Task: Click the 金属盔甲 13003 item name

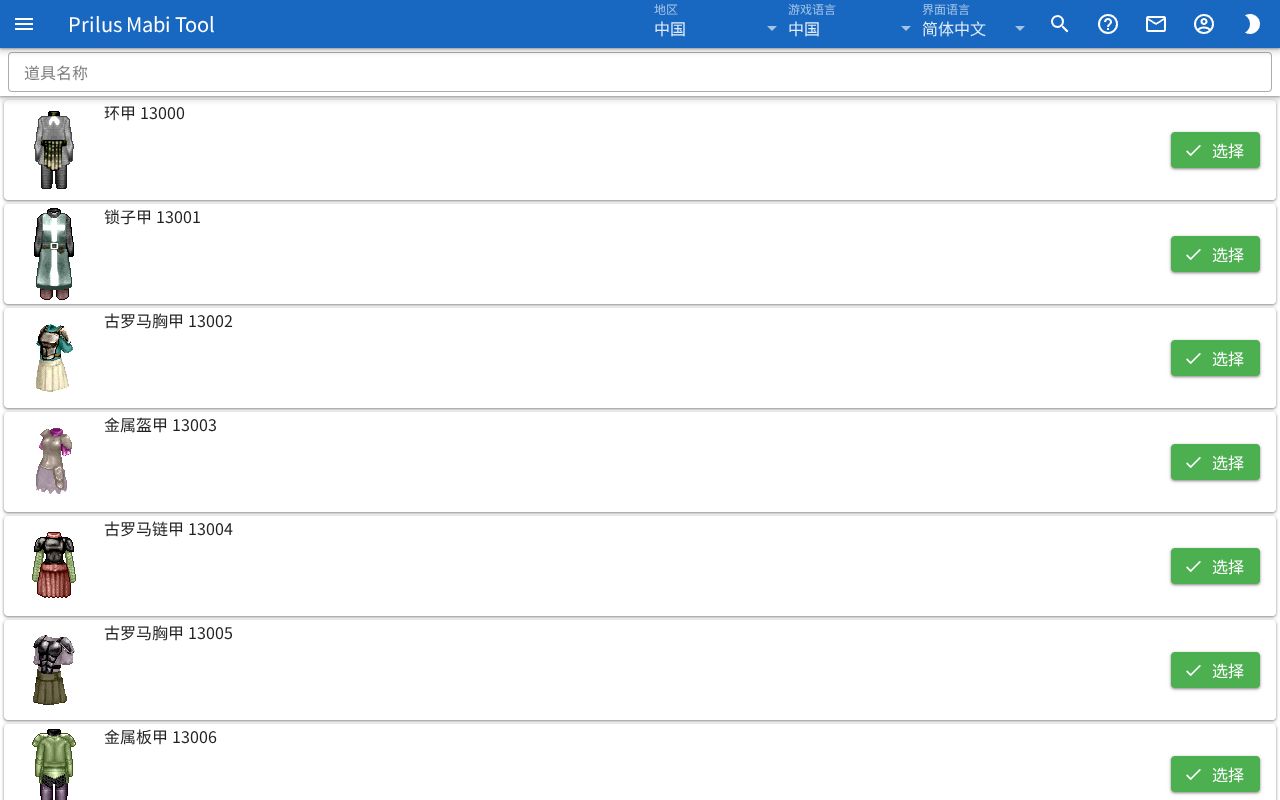Action: (x=160, y=425)
